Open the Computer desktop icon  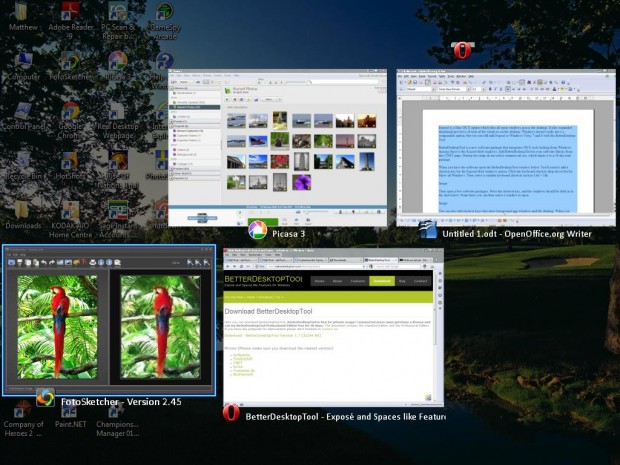[23, 67]
